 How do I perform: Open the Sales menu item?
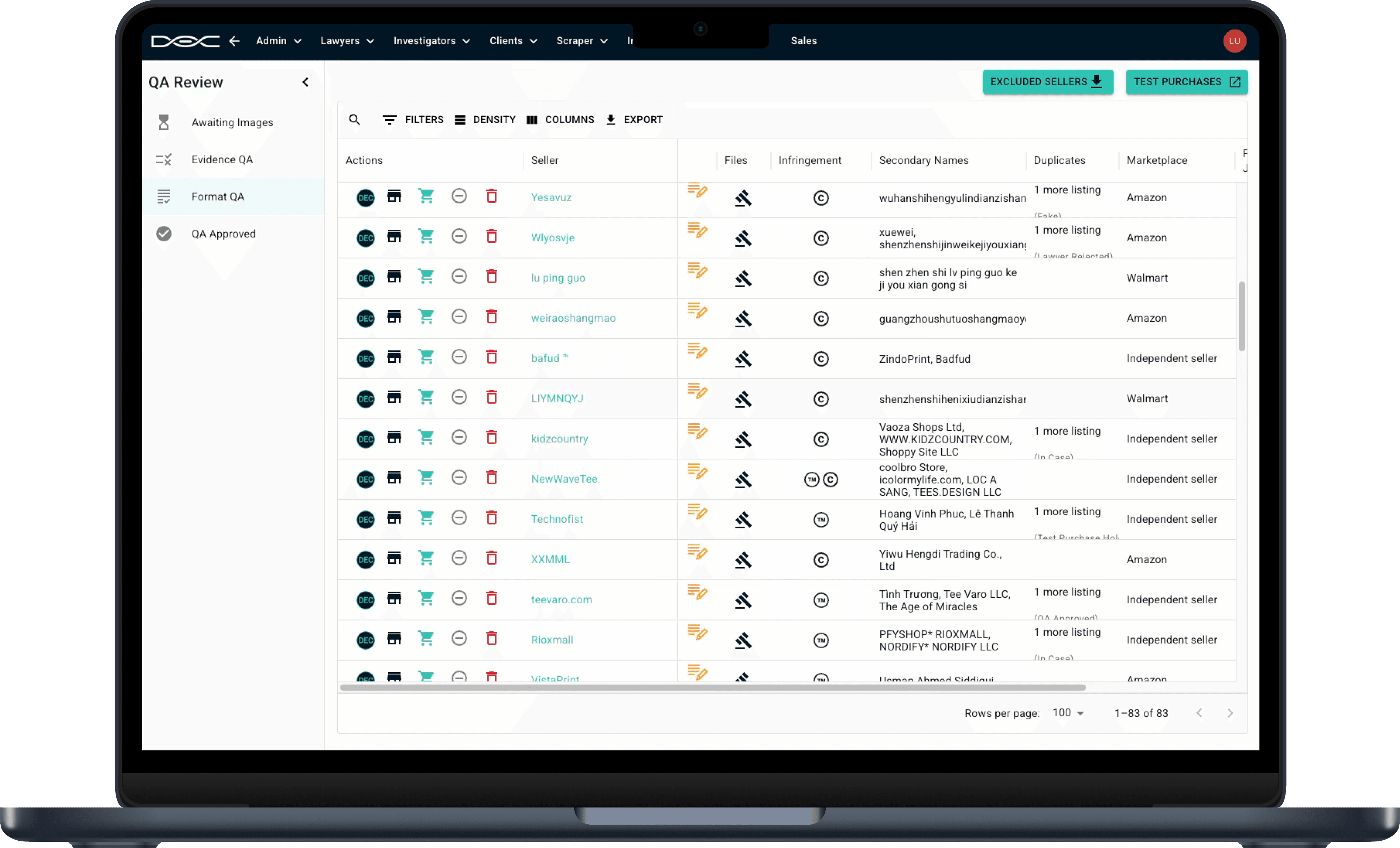click(804, 41)
